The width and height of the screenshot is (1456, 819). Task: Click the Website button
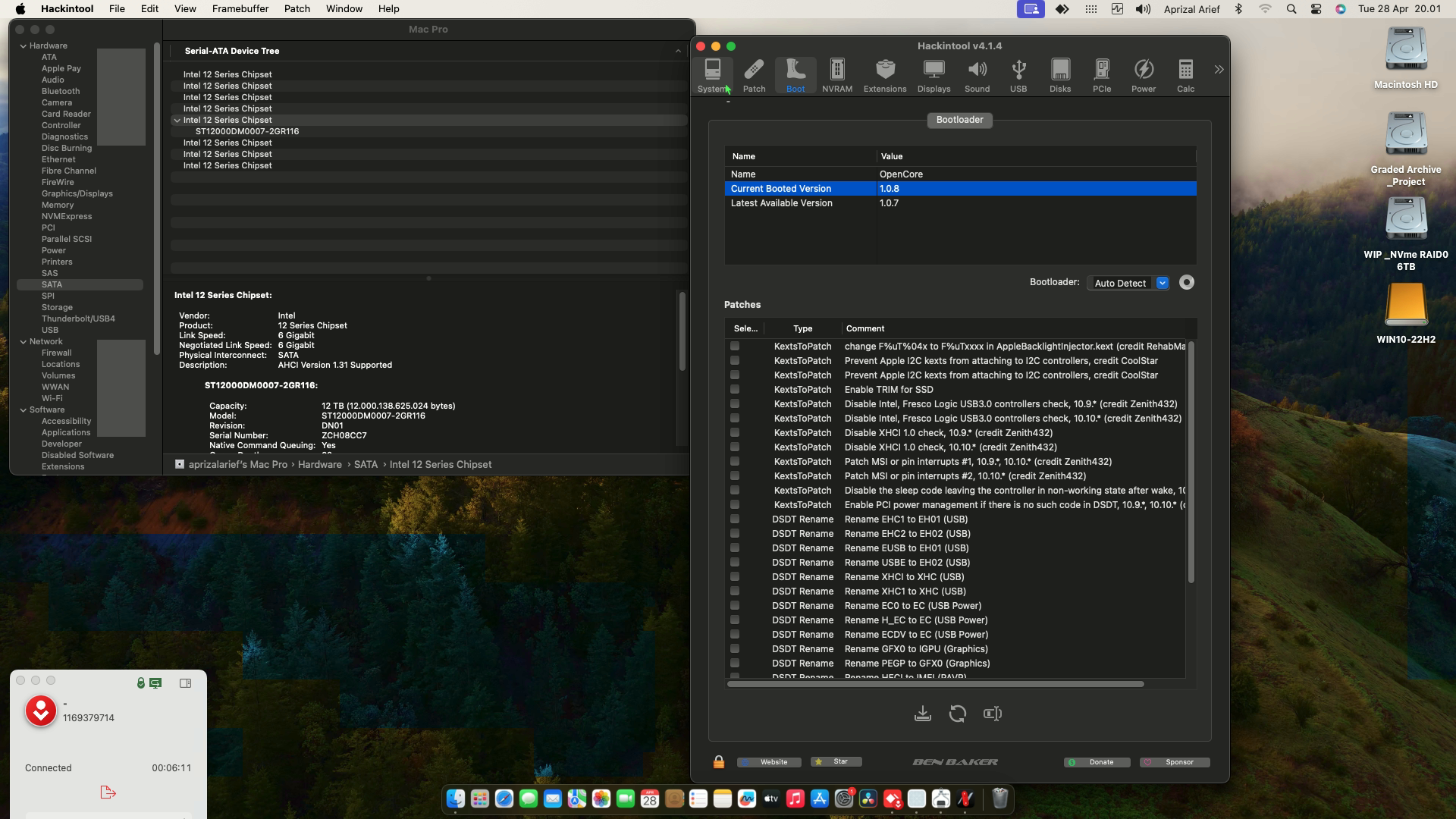click(769, 762)
